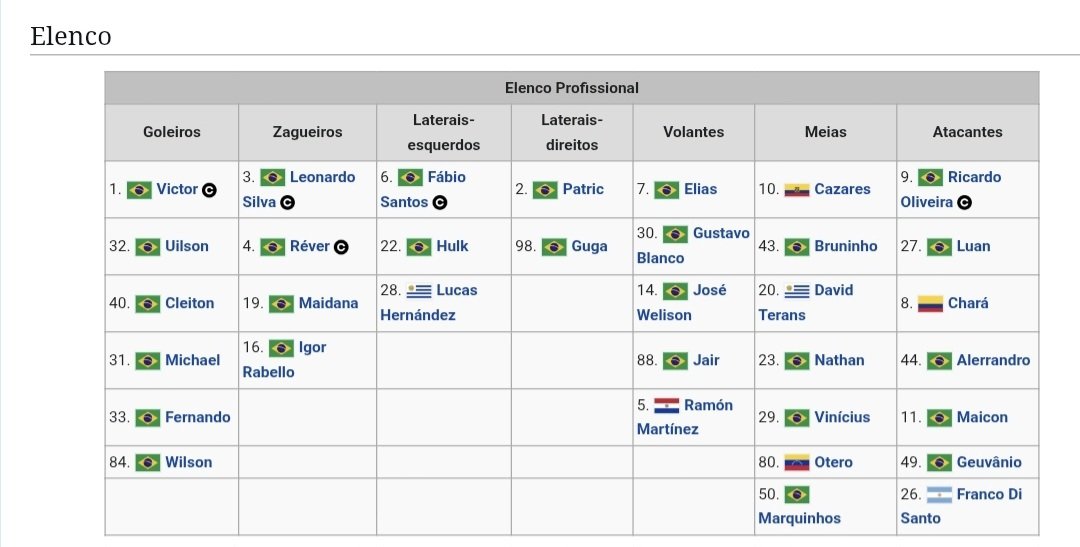Click the Brazil flag beside Hulk
Viewport: 1080px width, 547px height.
419,247
